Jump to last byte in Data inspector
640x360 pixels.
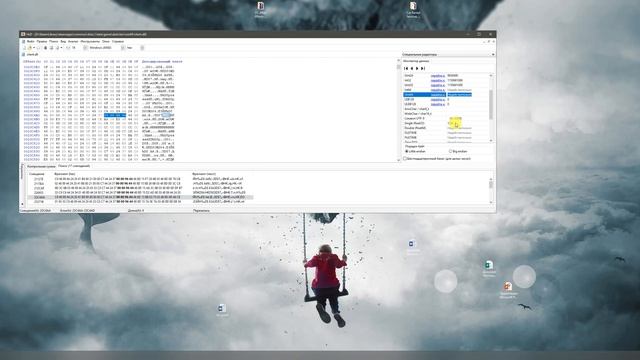pyautogui.click(x=423, y=68)
